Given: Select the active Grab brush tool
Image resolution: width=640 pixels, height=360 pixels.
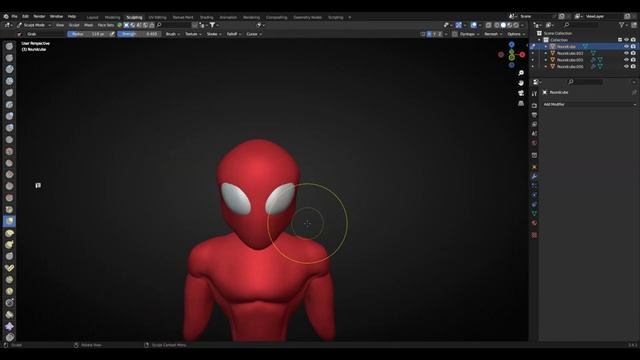Looking at the screenshot, I should click(9, 221).
